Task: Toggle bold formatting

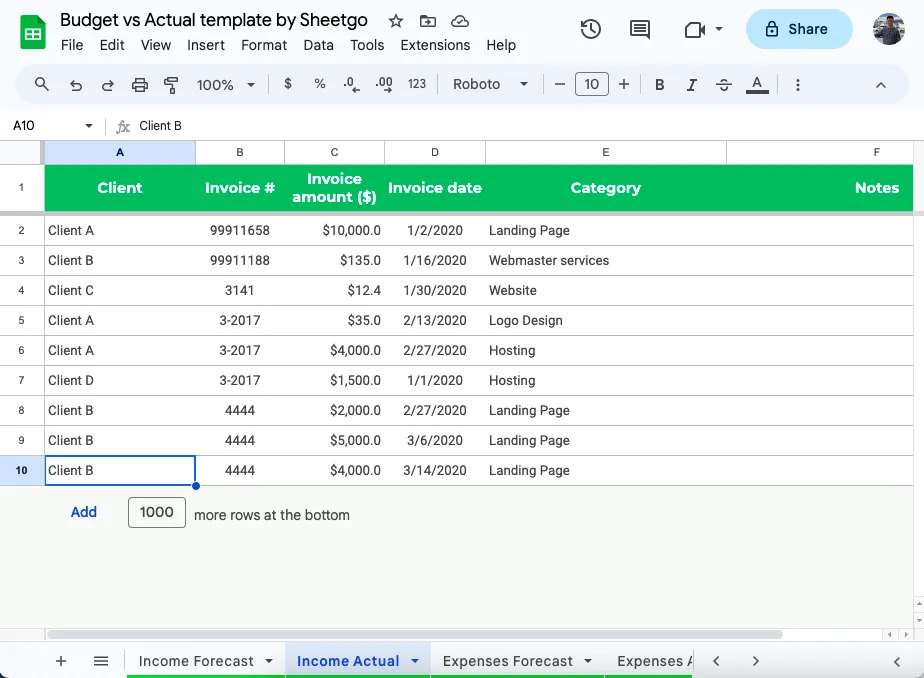Action: coord(660,85)
